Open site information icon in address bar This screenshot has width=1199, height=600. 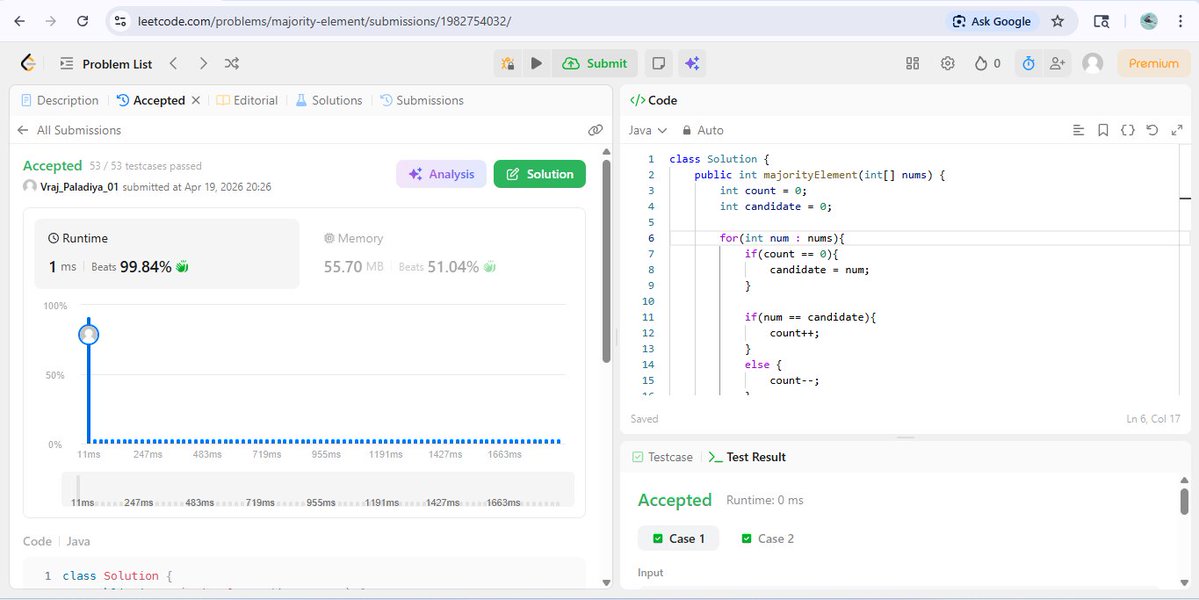pyautogui.click(x=120, y=21)
